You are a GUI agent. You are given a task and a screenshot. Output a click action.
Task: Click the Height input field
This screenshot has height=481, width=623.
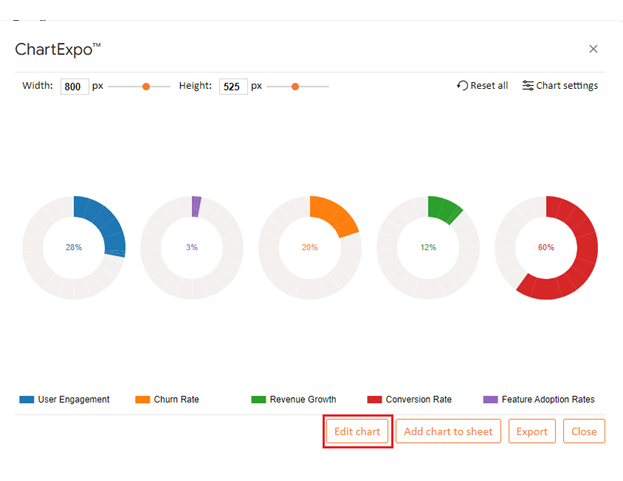233,86
